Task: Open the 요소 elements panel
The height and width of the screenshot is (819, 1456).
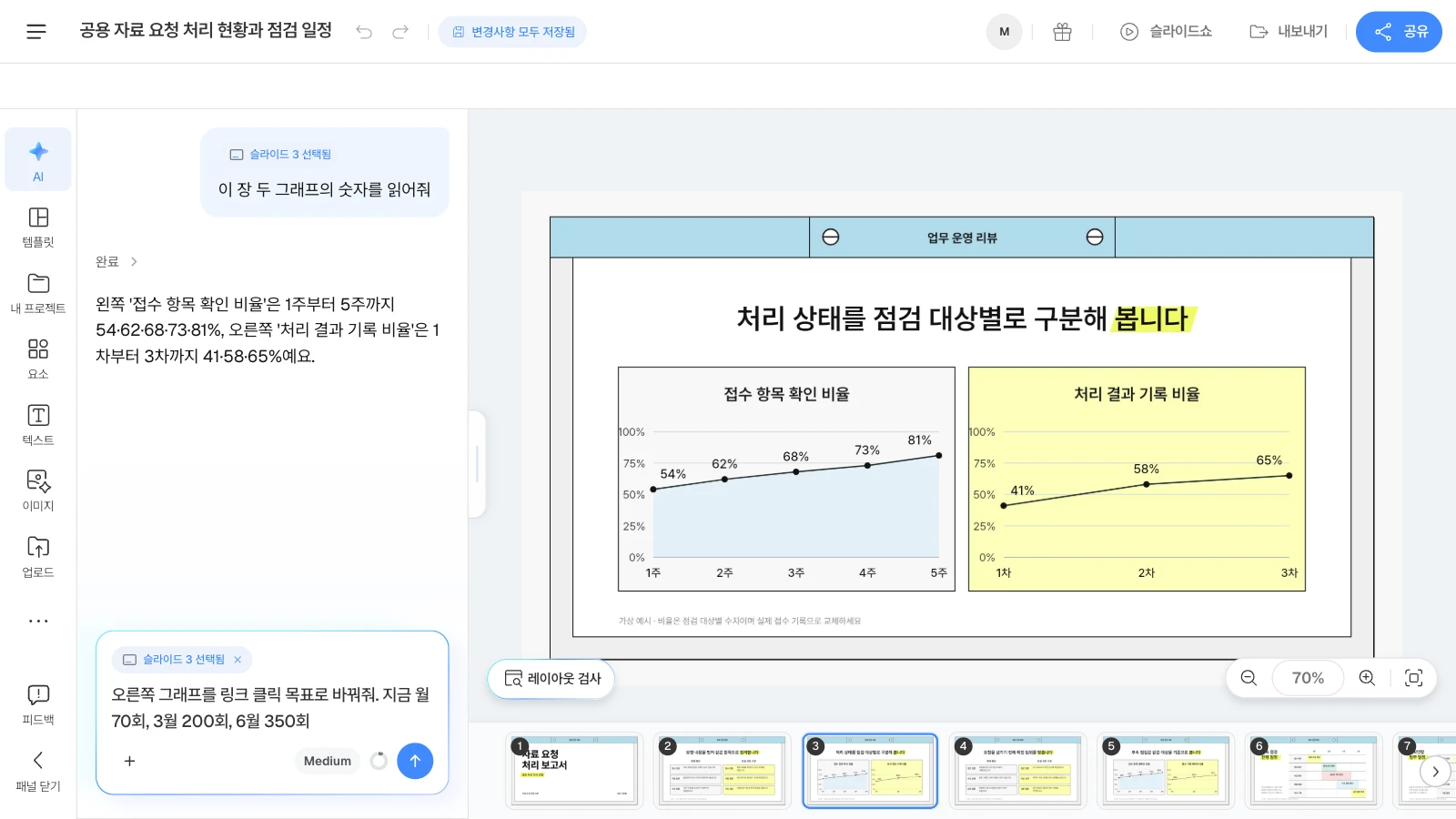Action: (x=38, y=359)
